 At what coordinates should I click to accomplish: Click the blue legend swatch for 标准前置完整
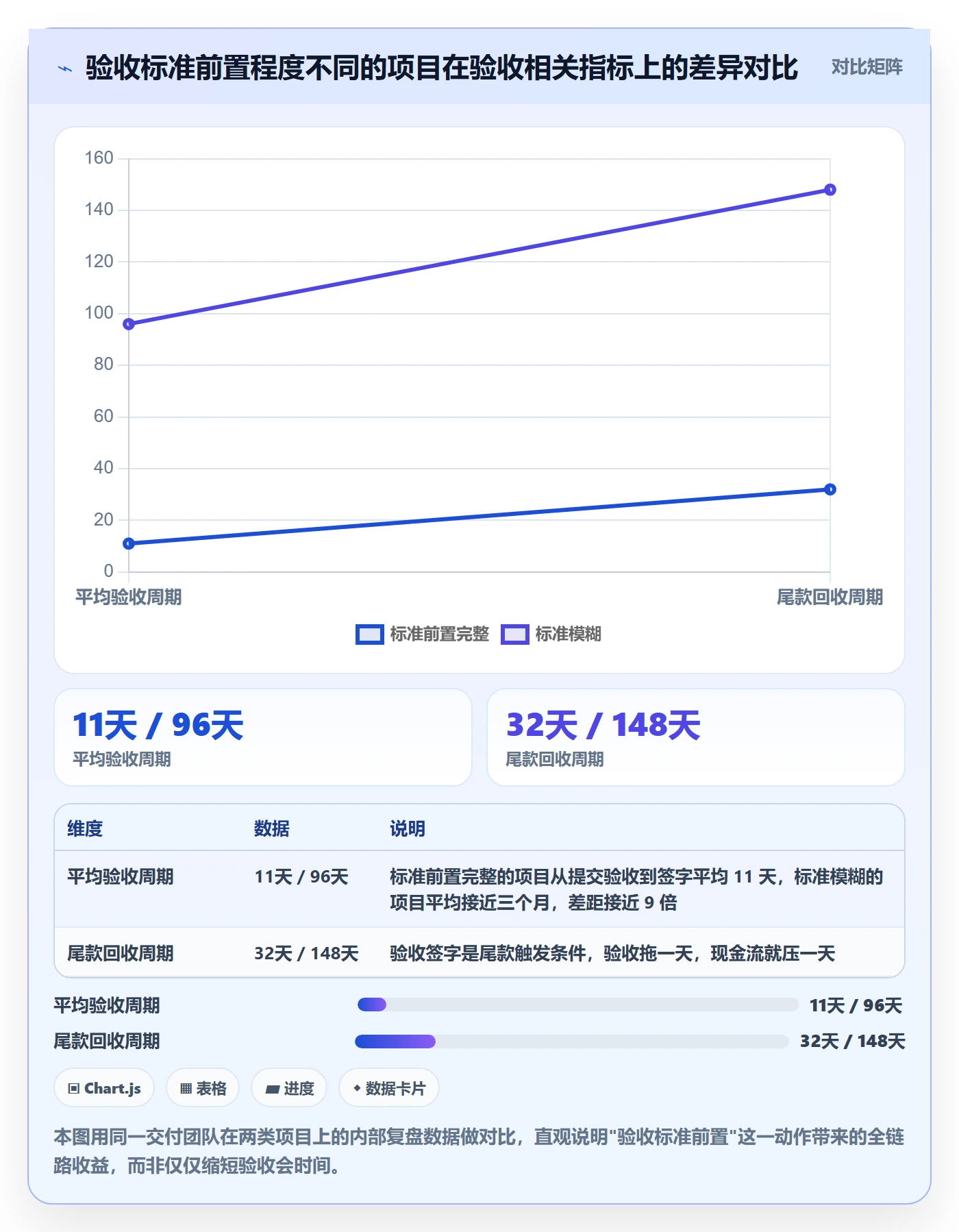[x=370, y=635]
